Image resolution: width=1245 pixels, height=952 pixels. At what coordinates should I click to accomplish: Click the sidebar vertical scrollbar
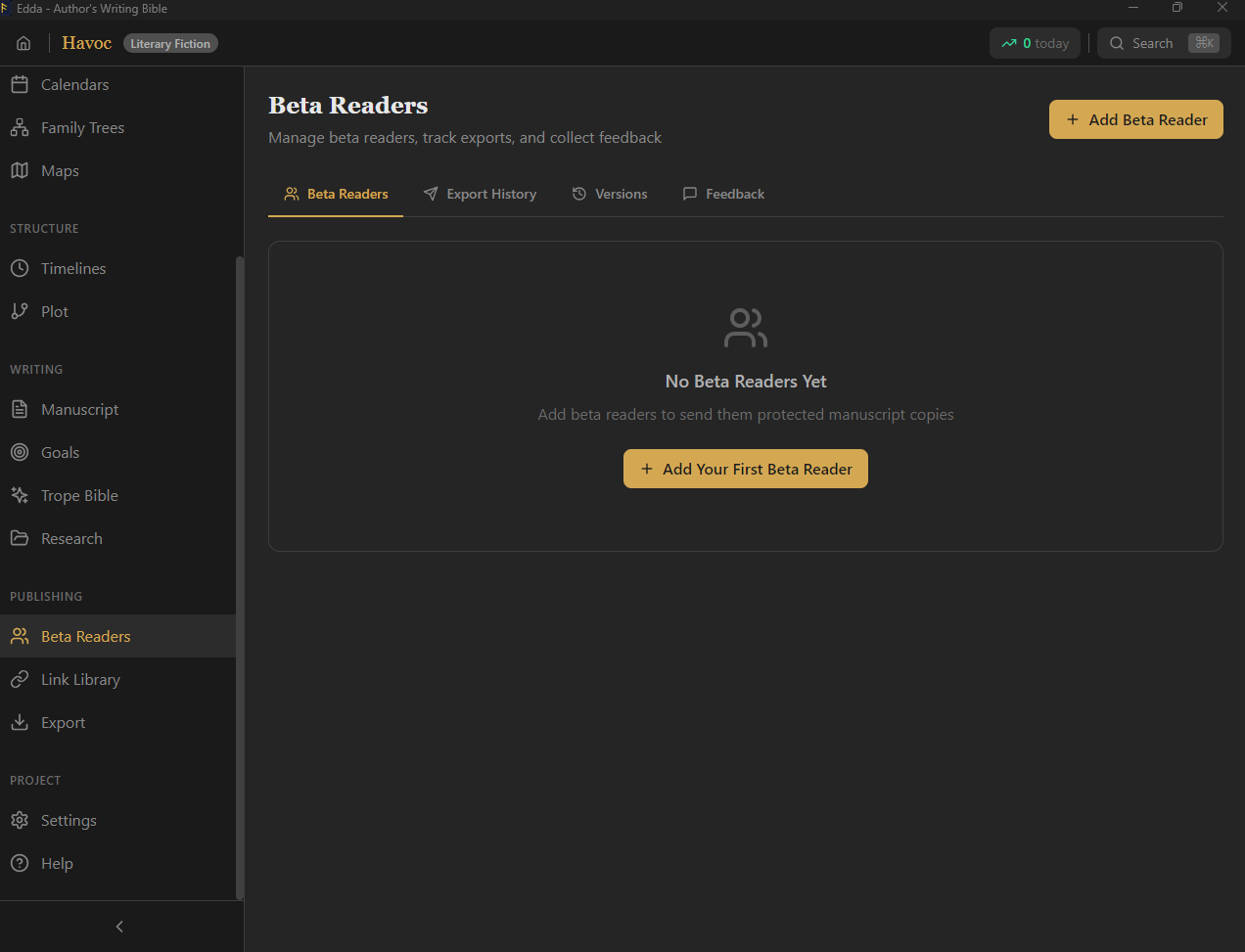[240, 577]
